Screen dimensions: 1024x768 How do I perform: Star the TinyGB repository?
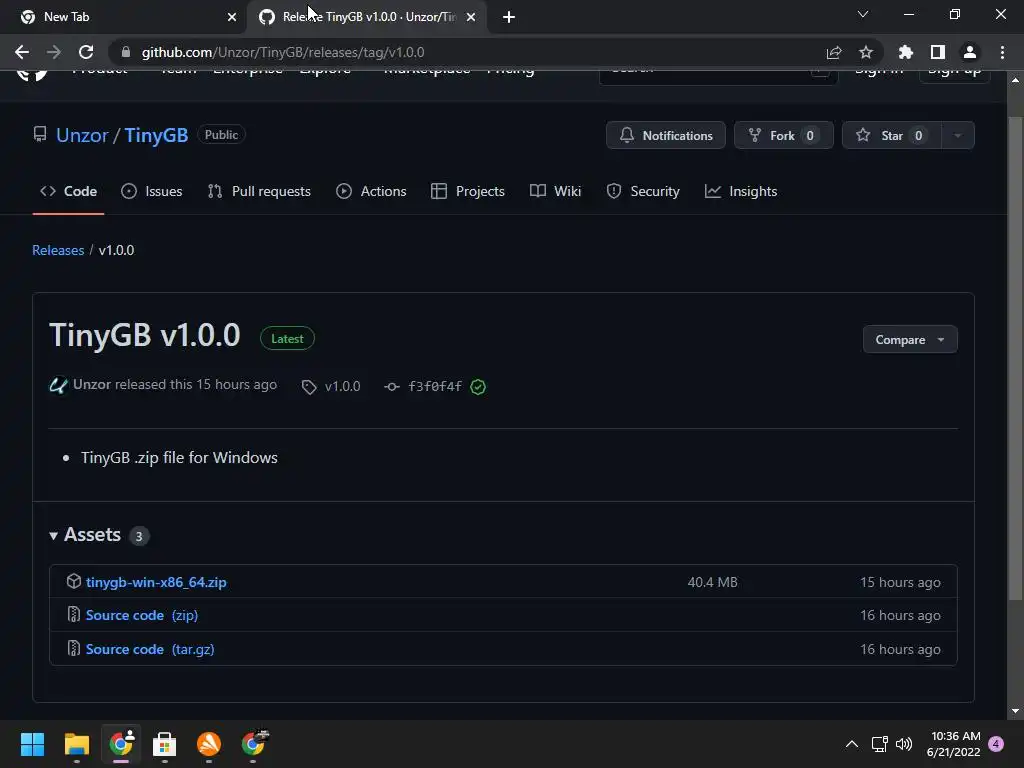891,135
